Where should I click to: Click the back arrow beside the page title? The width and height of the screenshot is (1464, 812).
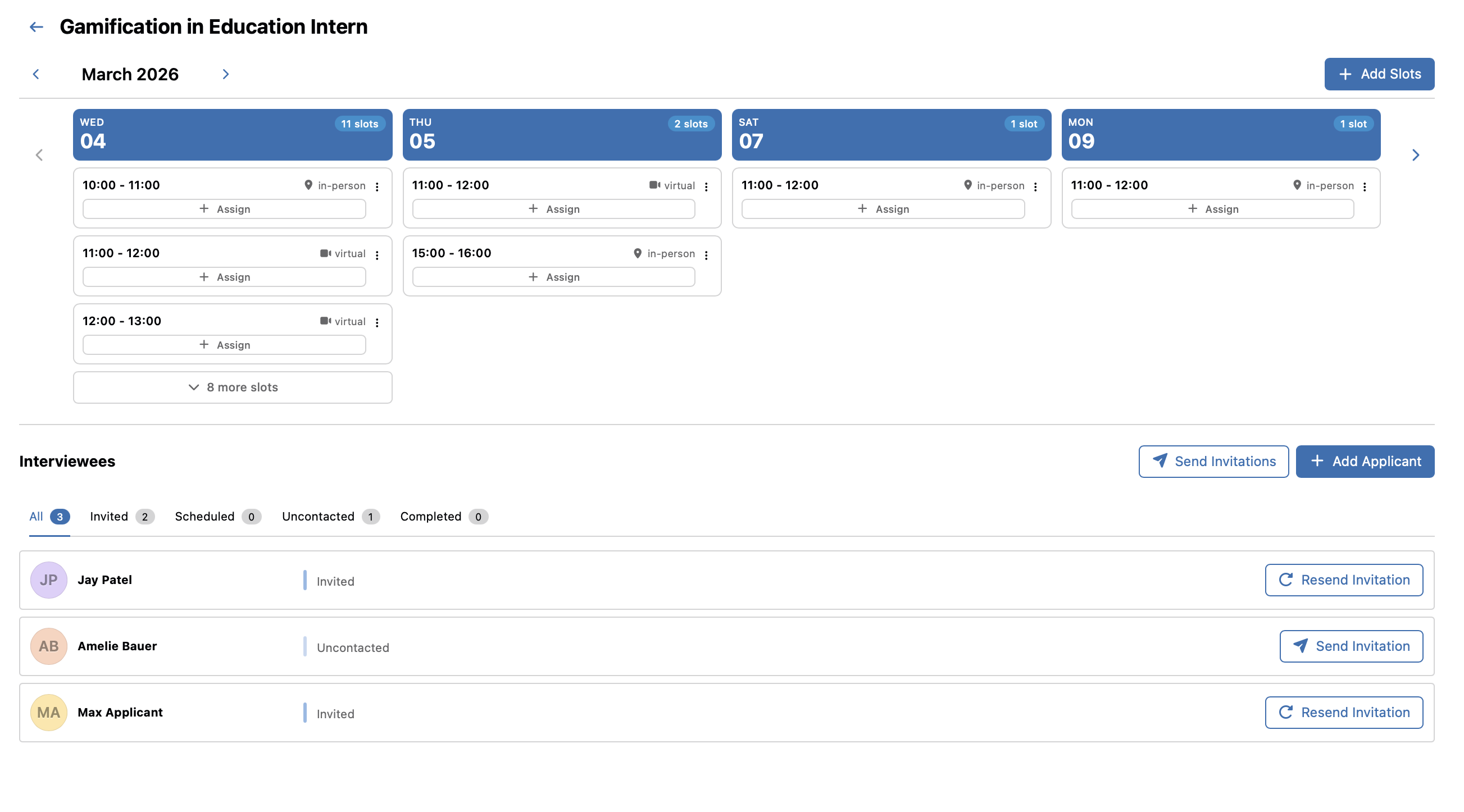pyautogui.click(x=37, y=27)
